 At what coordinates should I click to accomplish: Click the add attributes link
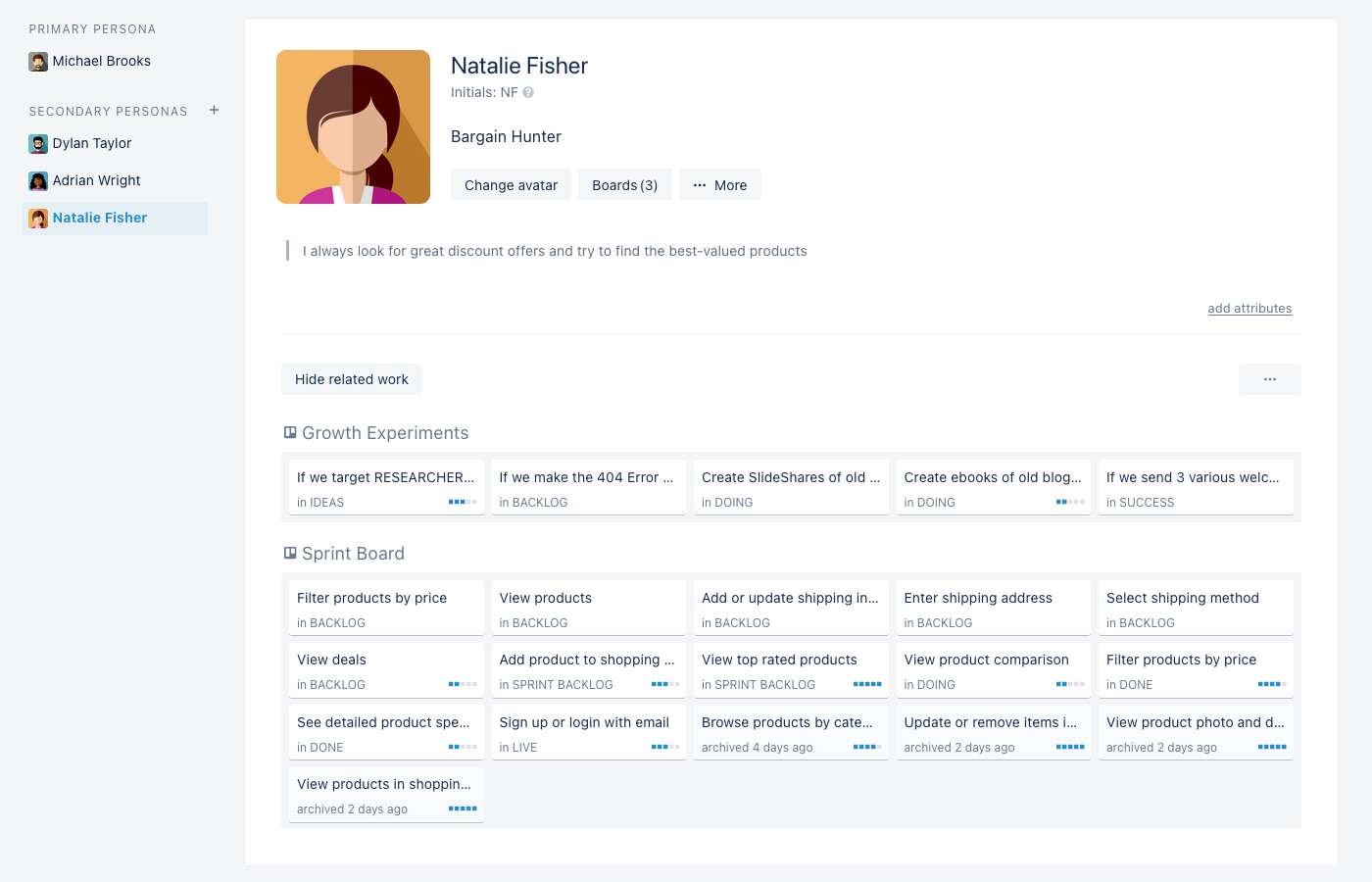(x=1249, y=308)
